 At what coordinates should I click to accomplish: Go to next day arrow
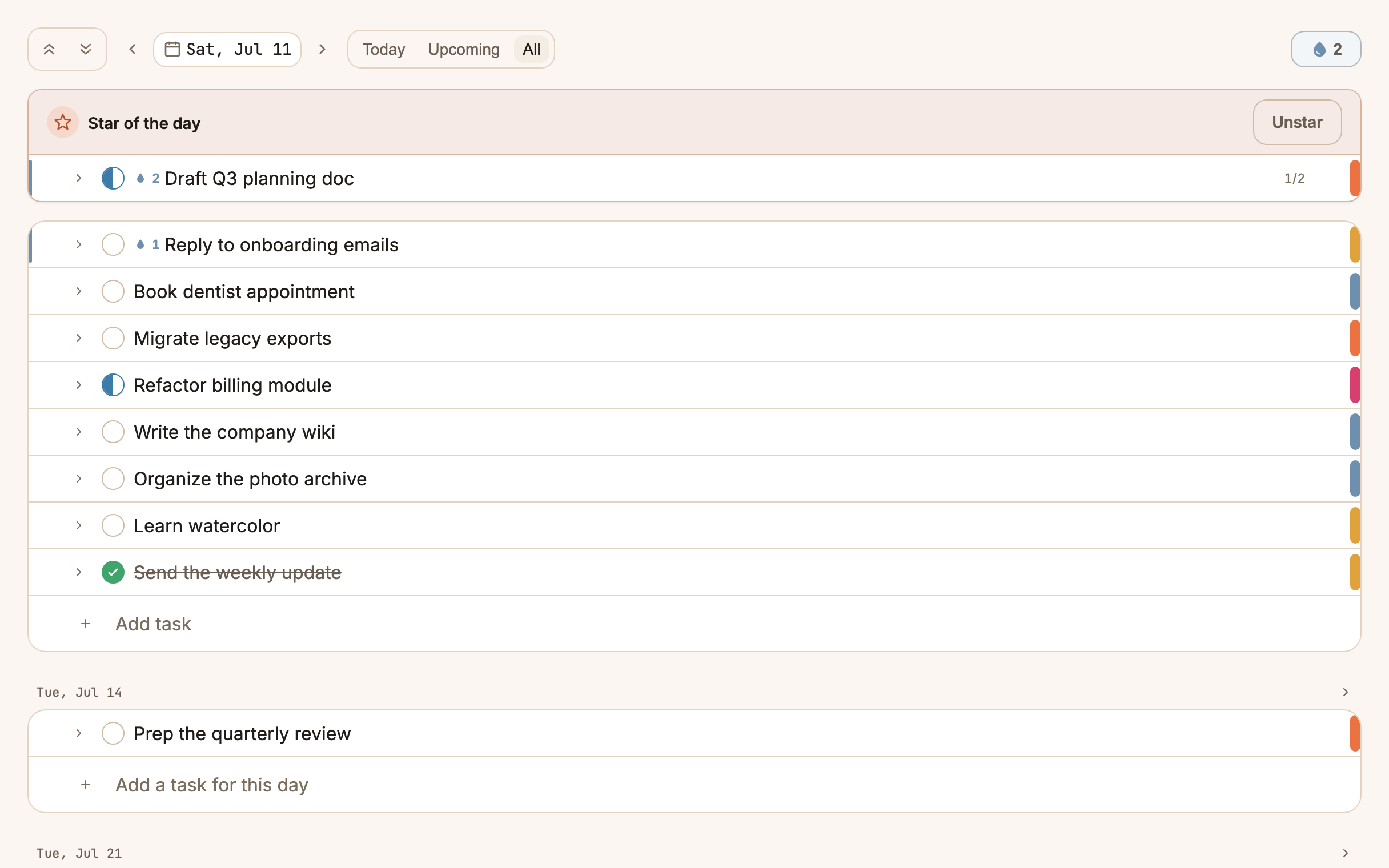(323, 49)
